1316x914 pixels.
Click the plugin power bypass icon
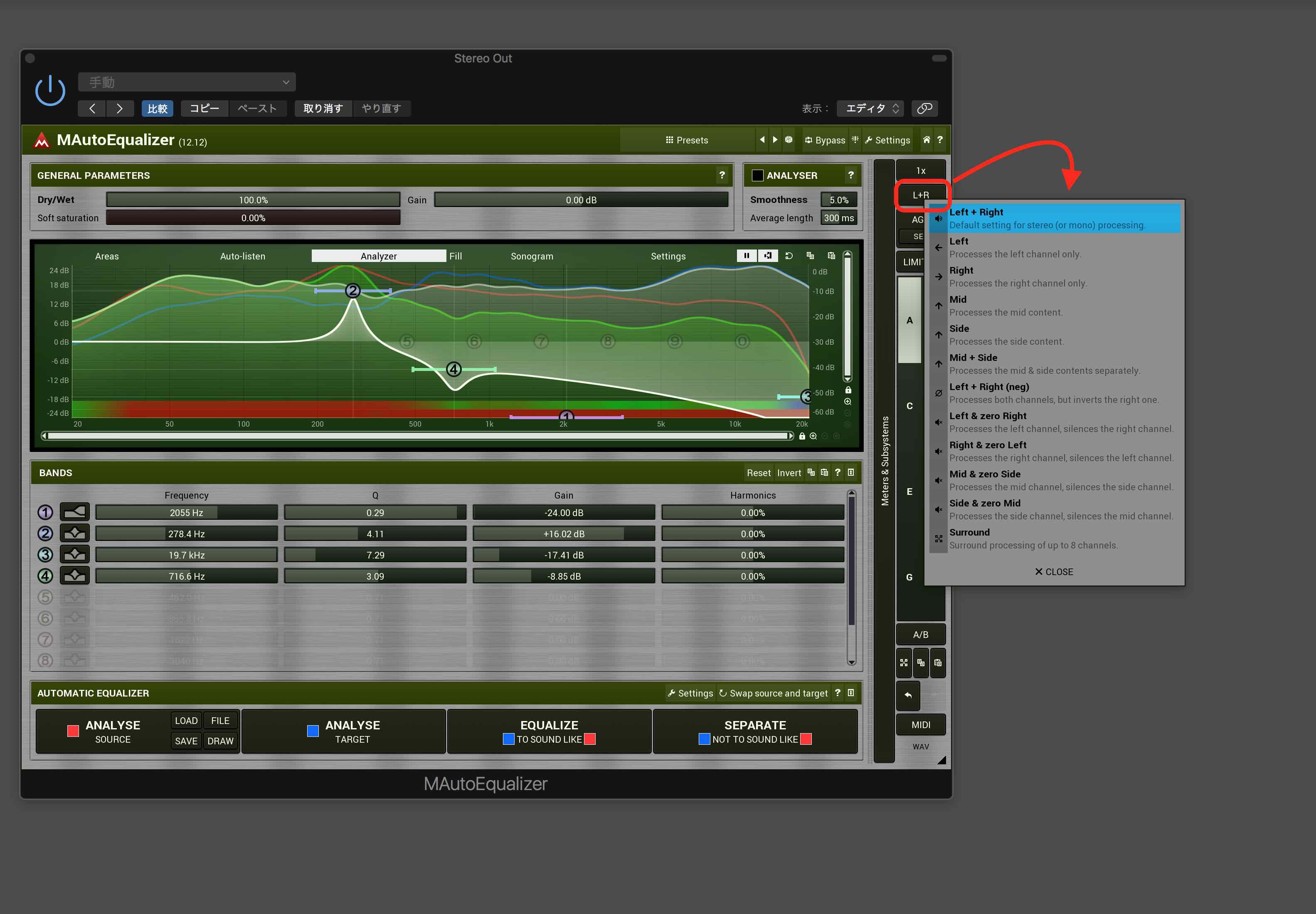coord(50,91)
